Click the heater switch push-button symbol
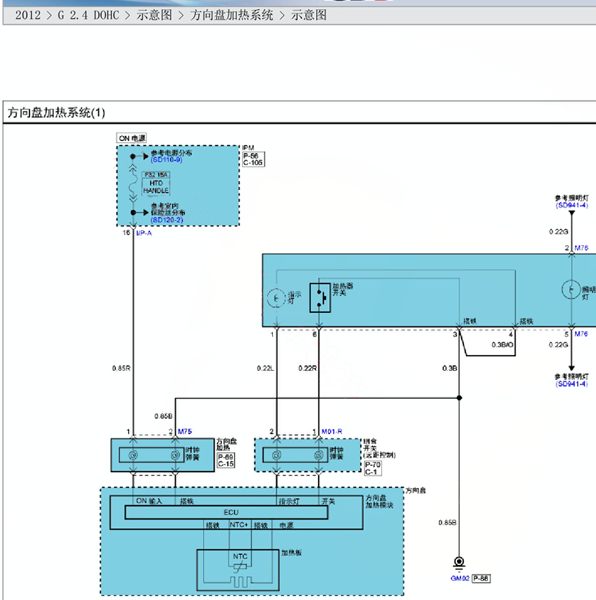This screenshot has width=596, height=600. click(320, 298)
